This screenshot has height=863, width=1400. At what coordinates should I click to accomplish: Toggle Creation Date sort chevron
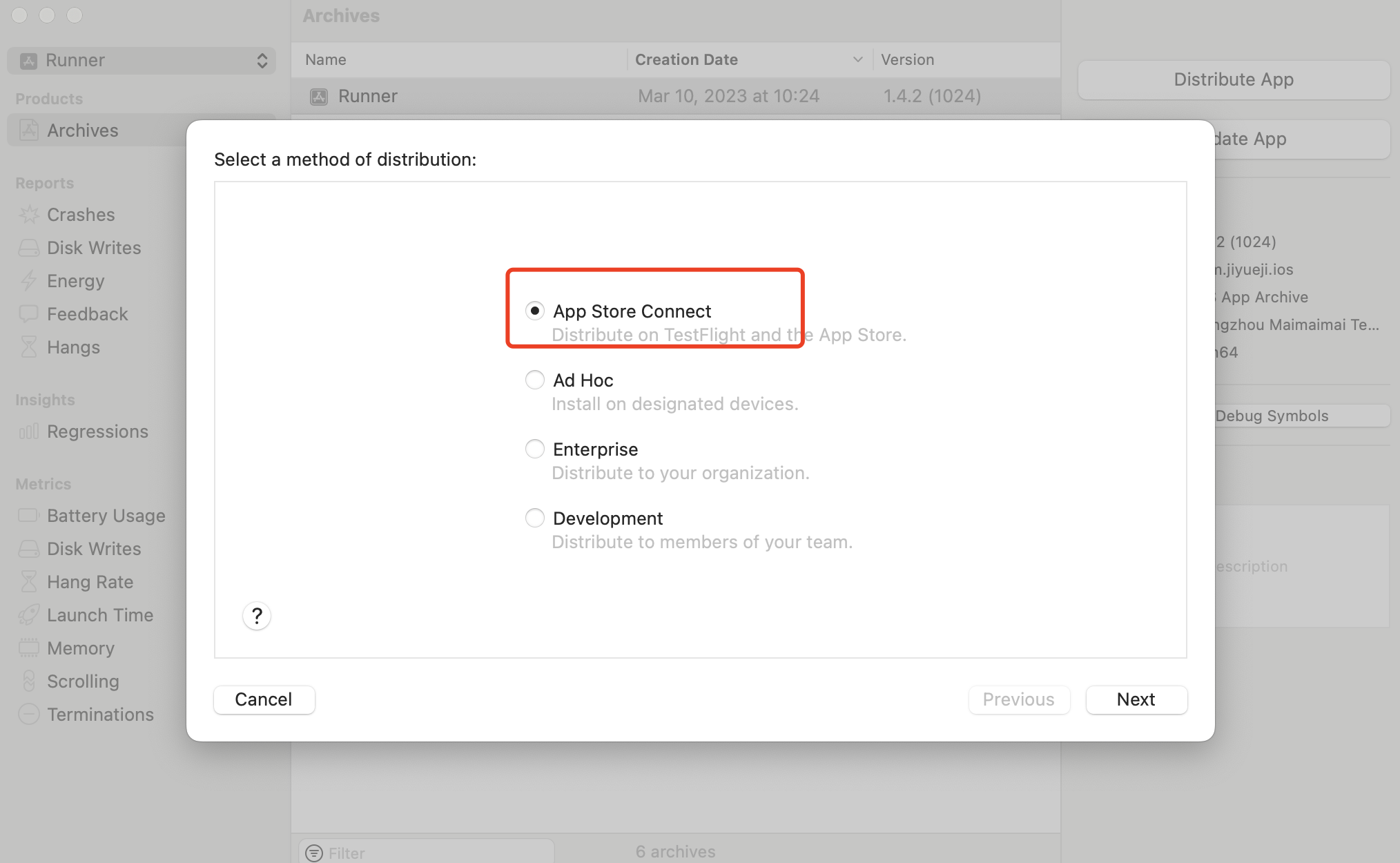click(858, 60)
